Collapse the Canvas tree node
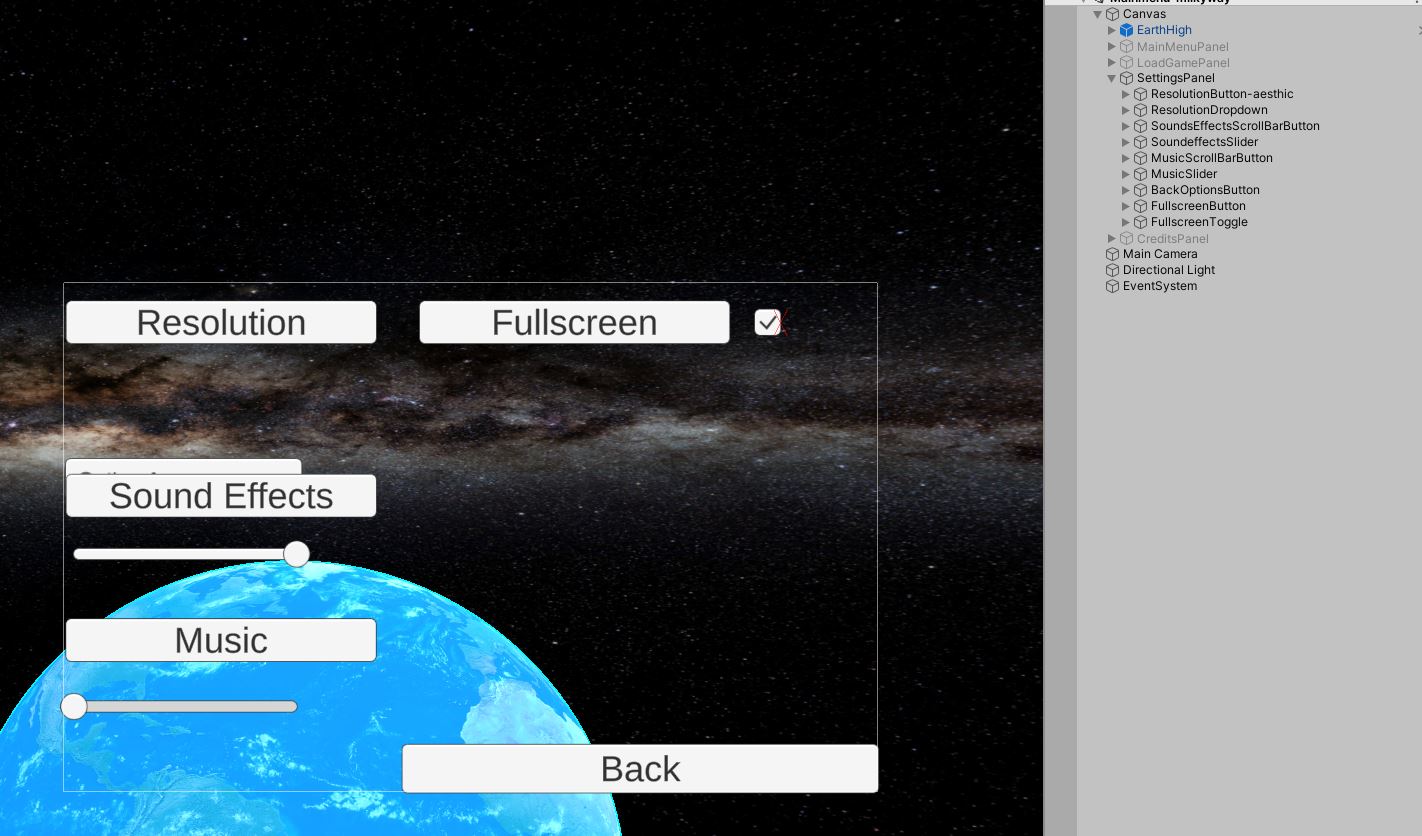Screen dimensions: 1422x836 click(x=1097, y=14)
